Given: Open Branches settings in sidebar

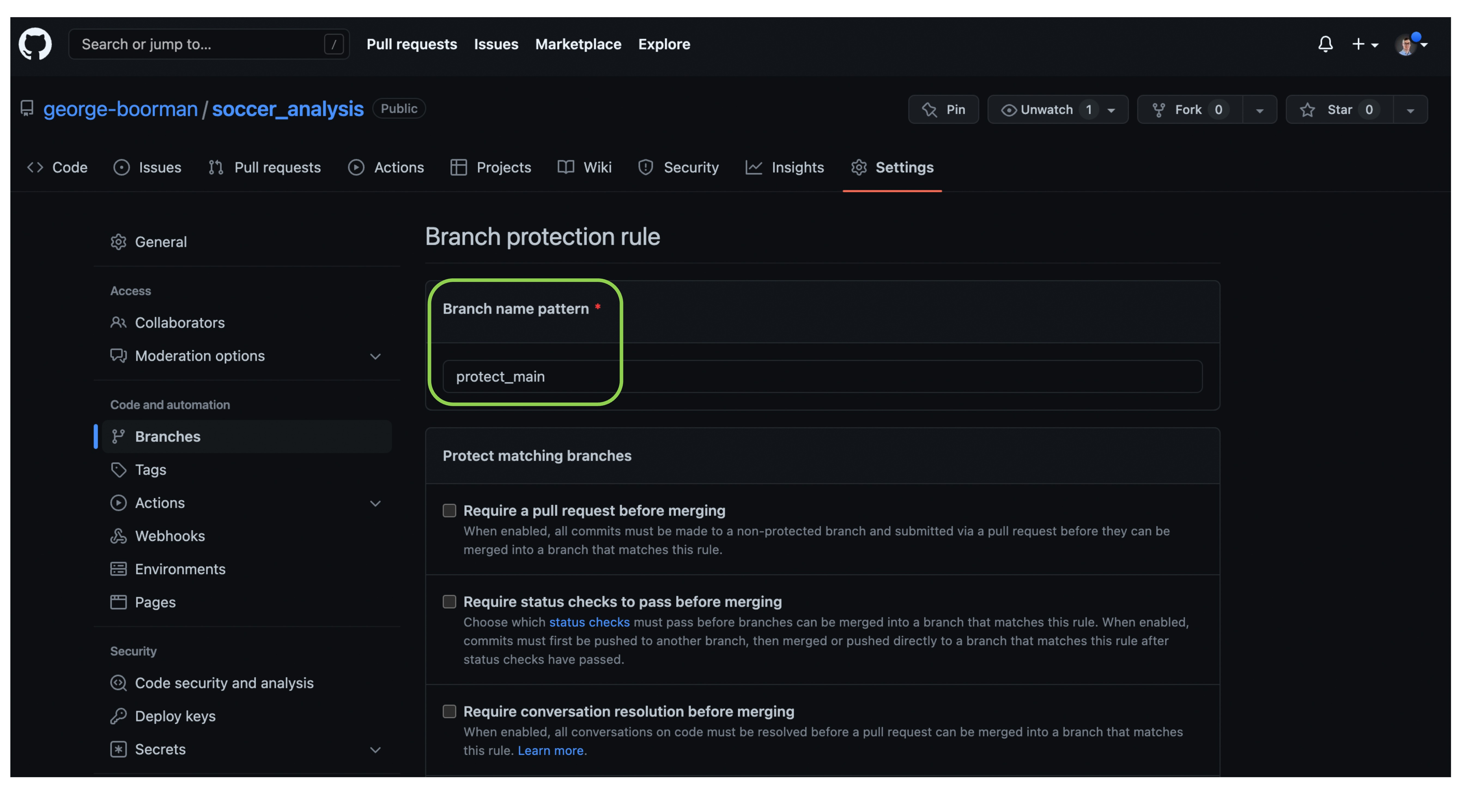Looking at the screenshot, I should click(x=247, y=436).
